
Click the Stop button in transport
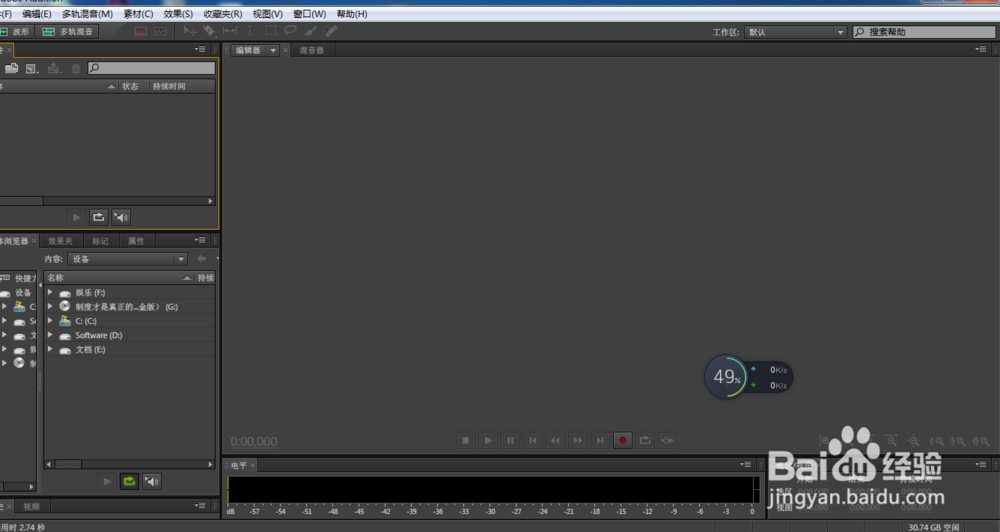(x=466, y=440)
